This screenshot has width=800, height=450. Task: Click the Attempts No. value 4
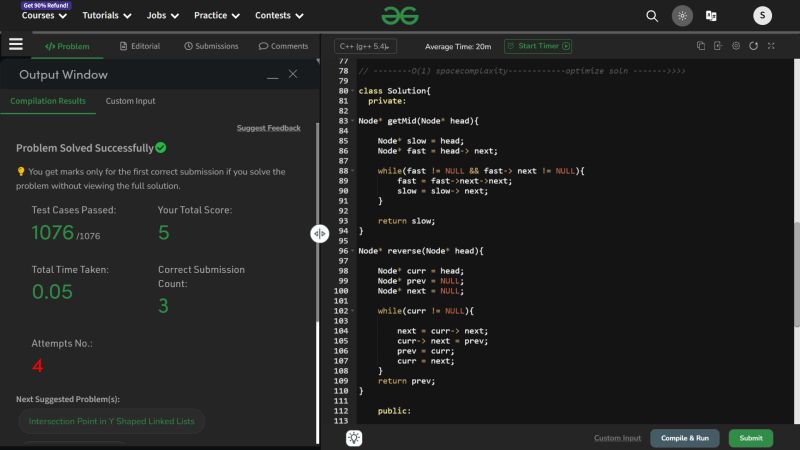[37, 365]
